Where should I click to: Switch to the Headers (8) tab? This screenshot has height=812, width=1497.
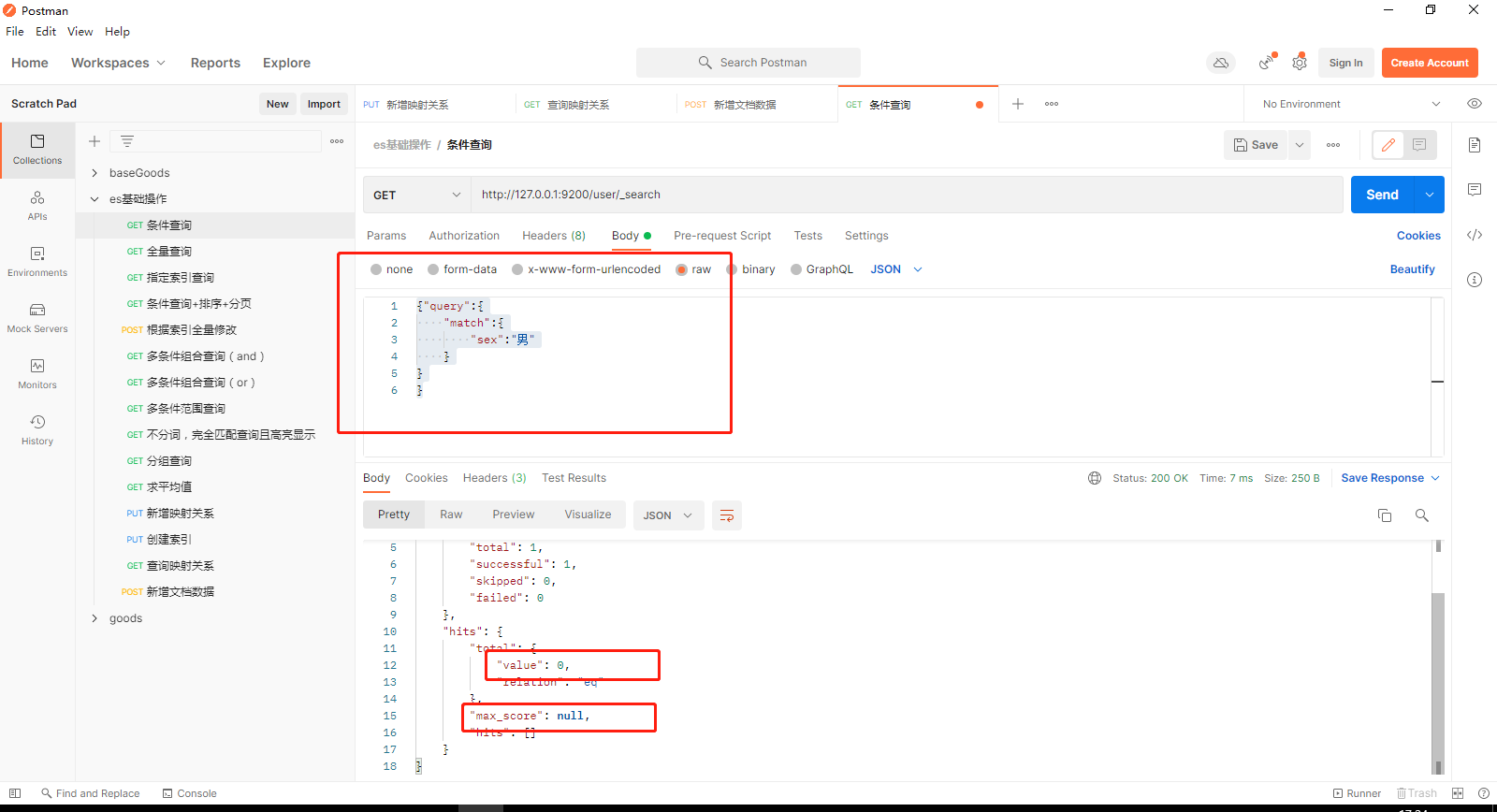click(x=554, y=236)
